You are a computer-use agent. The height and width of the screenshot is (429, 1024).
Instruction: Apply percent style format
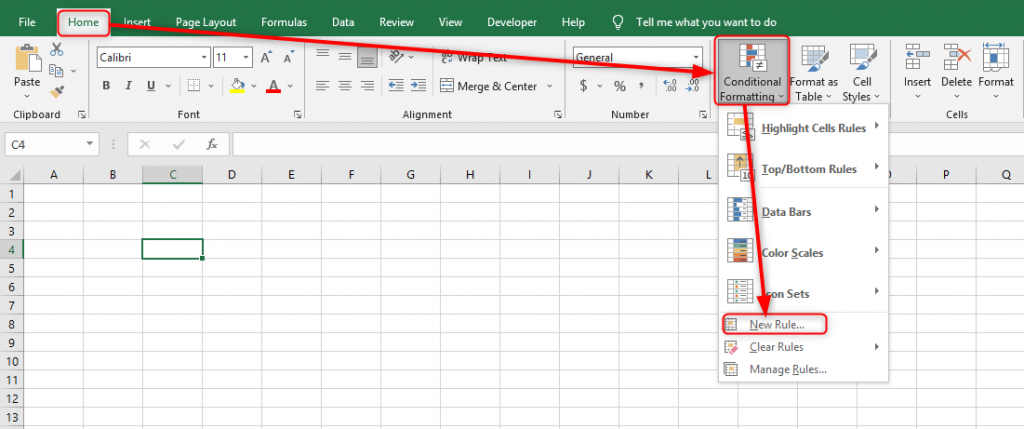tap(619, 86)
